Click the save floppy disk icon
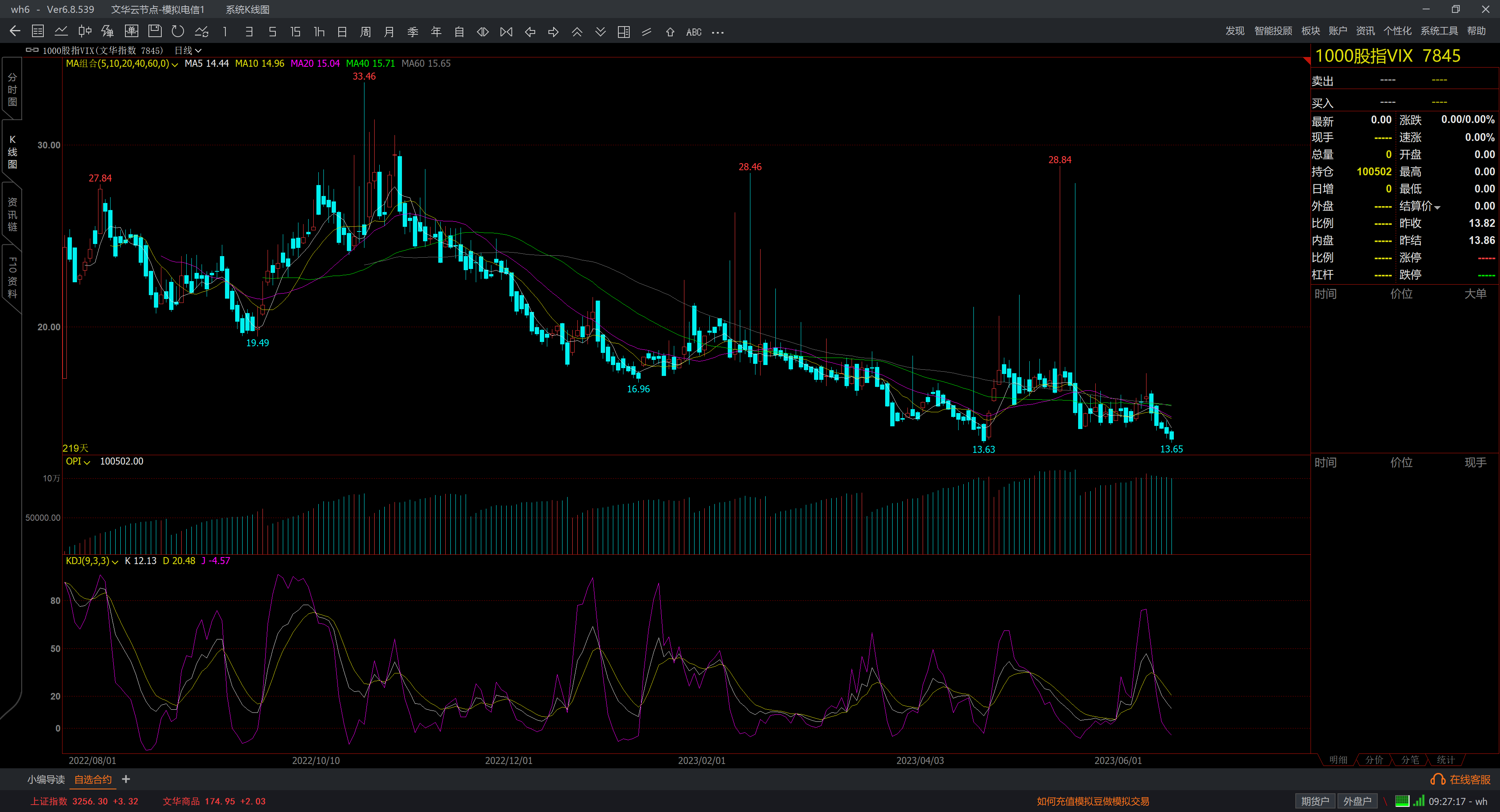1500x812 pixels. [155, 32]
